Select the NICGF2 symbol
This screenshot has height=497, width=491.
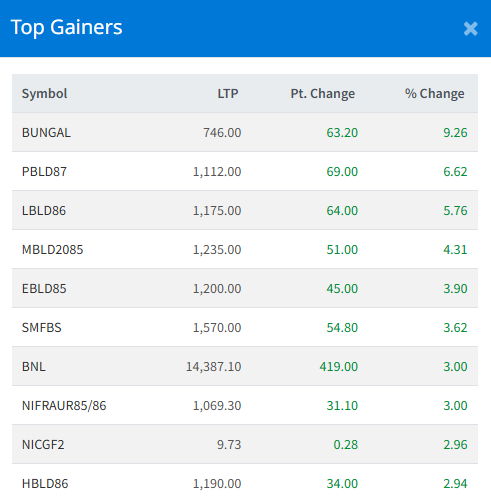click(43, 445)
